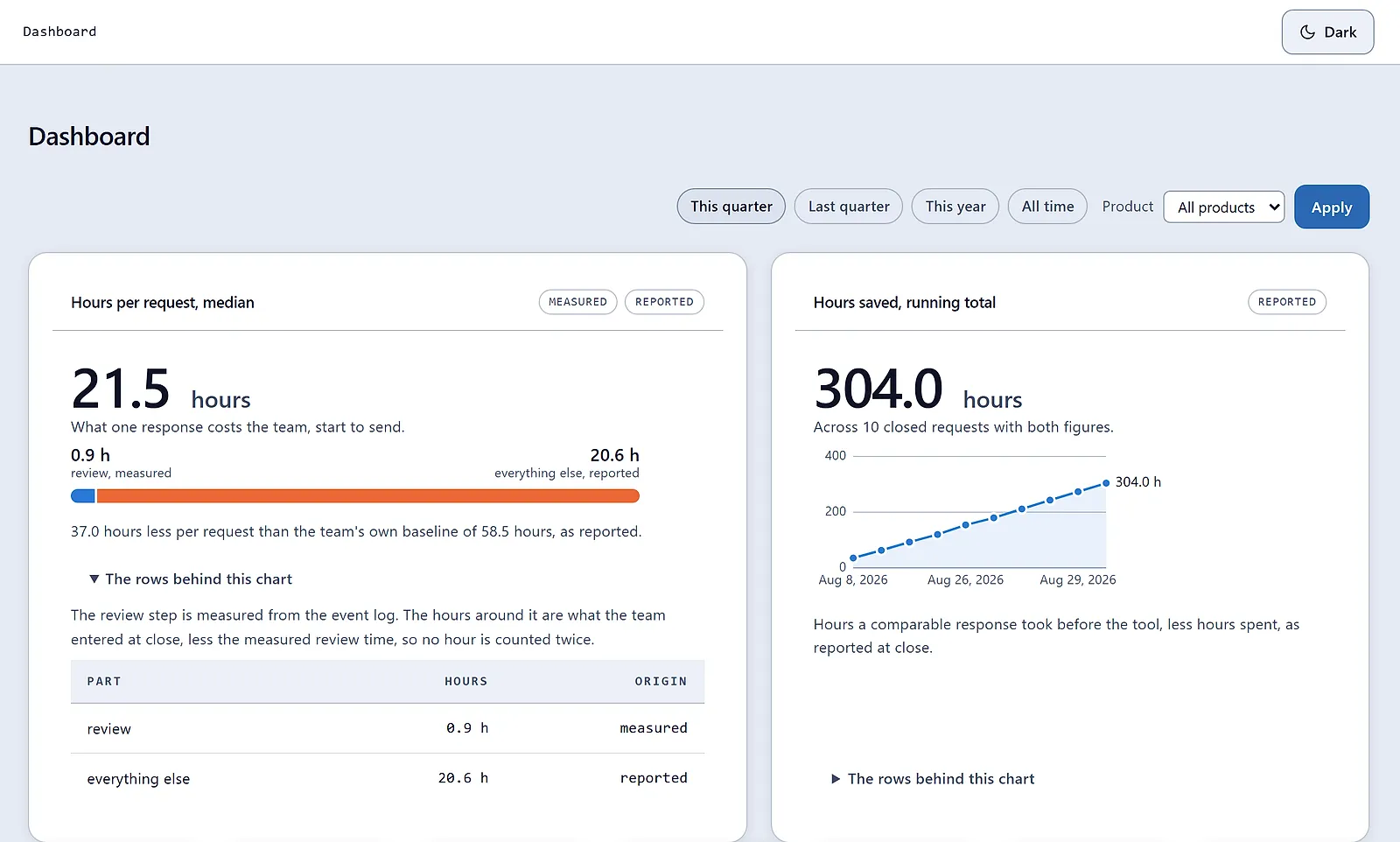Click the 0.9 h table cell

[467, 728]
